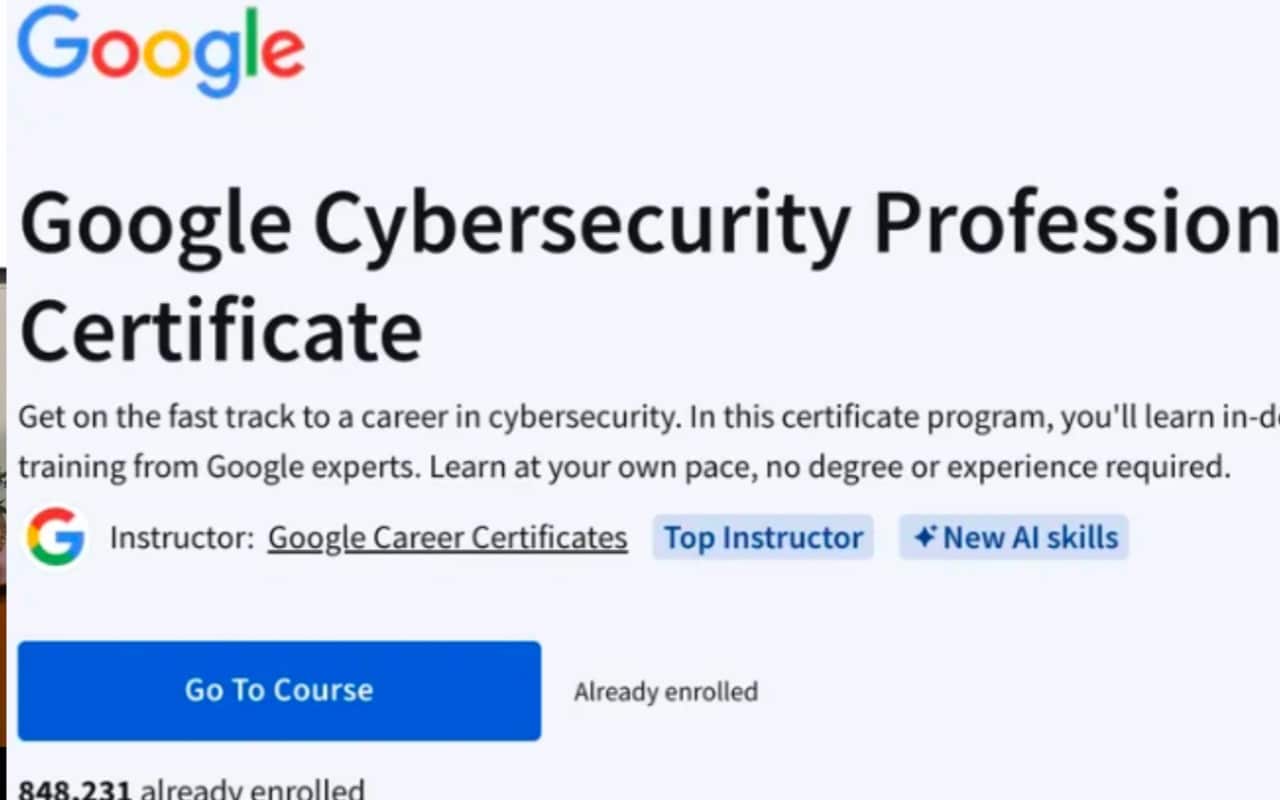Expand the Top Instructor badge details
Viewport: 1280px width, 800px height.
pos(763,537)
